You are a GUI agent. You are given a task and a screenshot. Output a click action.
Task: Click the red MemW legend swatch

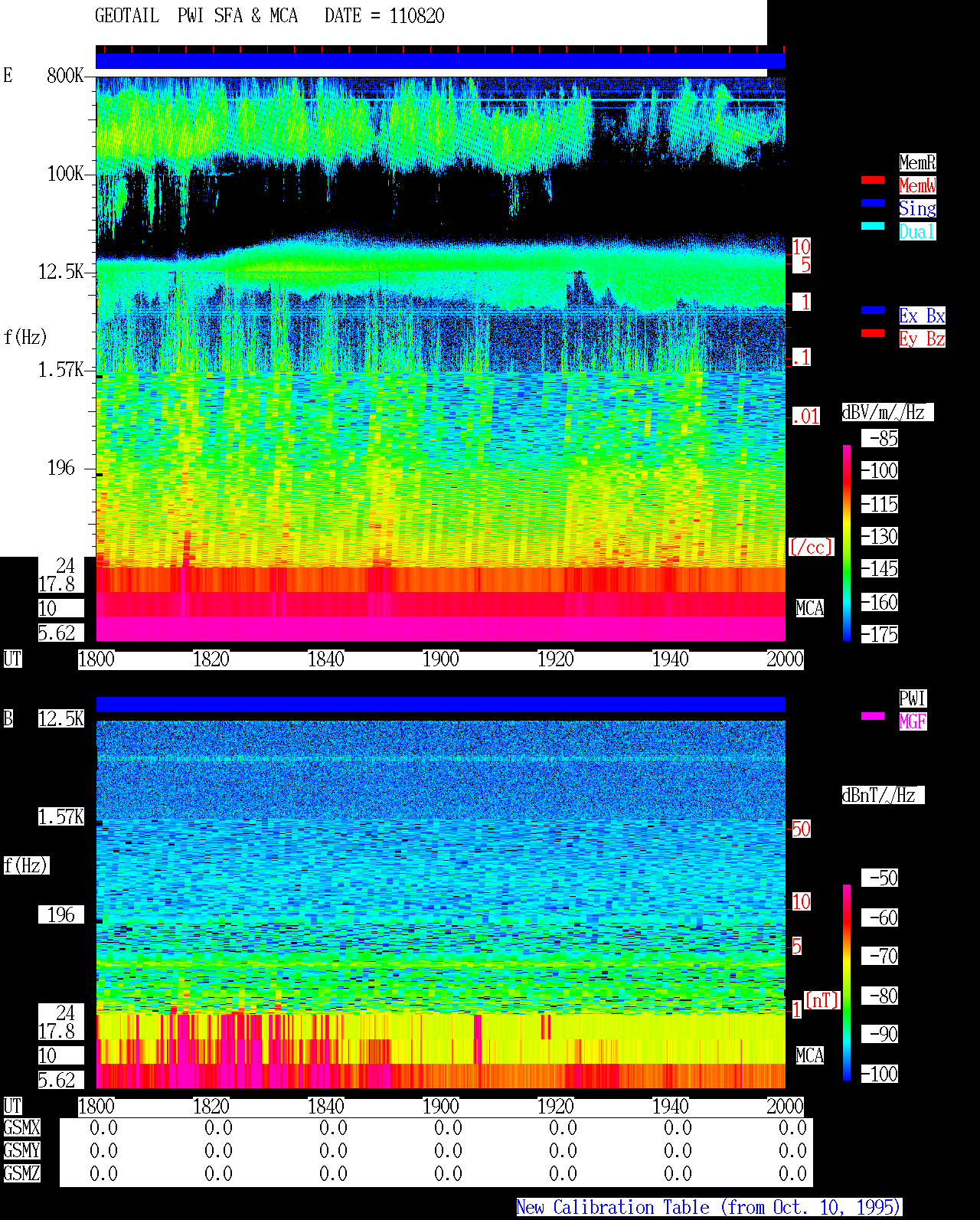[x=873, y=180]
